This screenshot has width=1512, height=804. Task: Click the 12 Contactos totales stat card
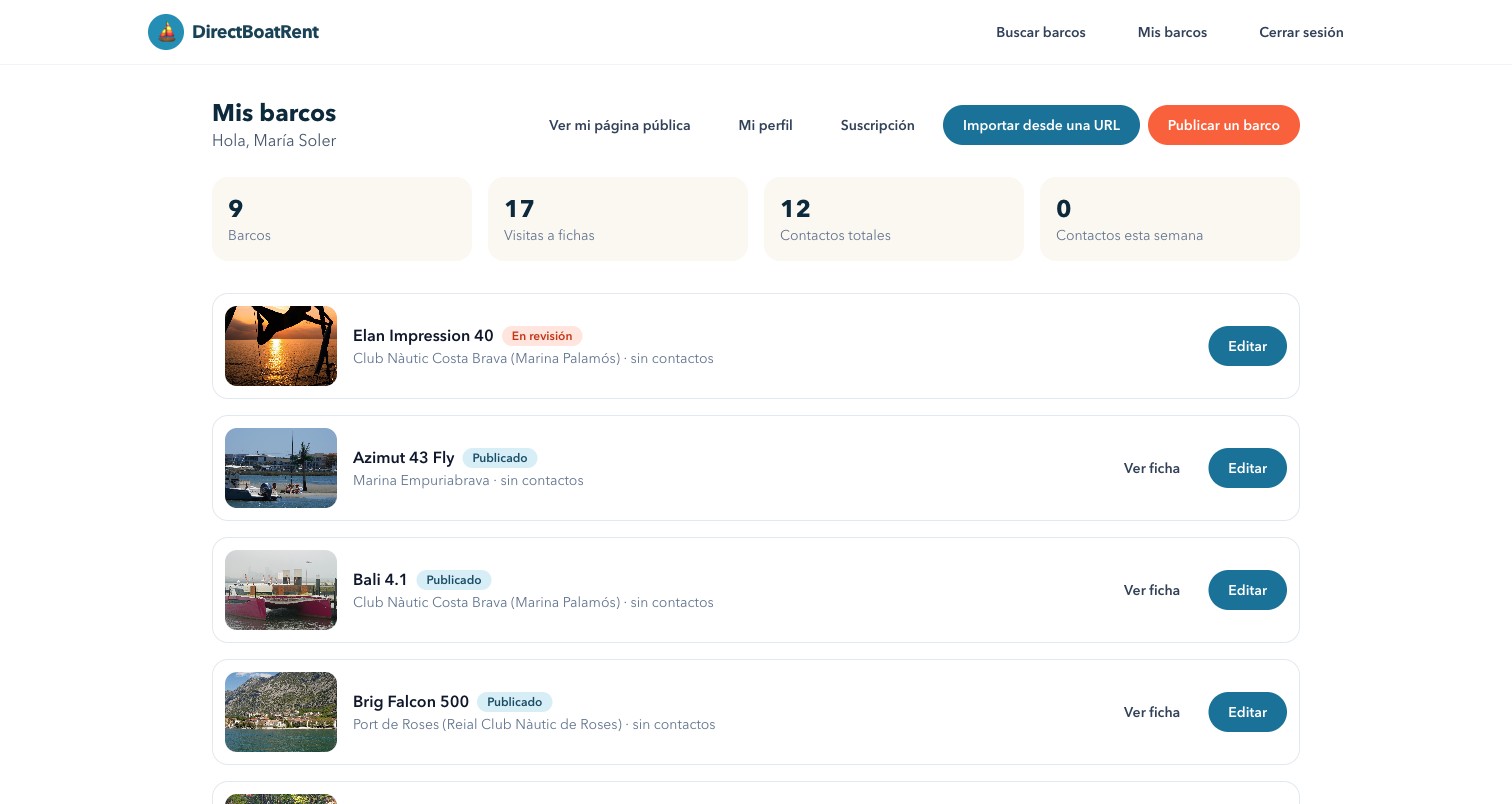point(894,219)
